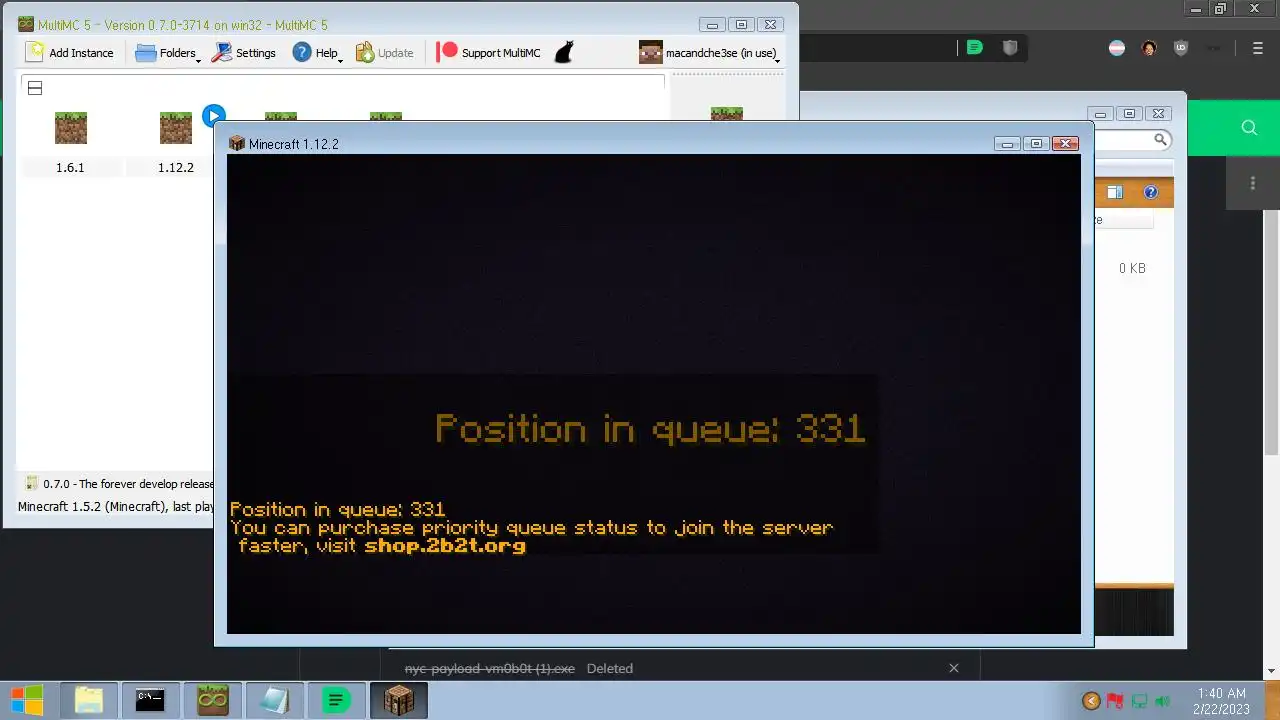This screenshot has height=720, width=1280.
Task: Click the network tray icon
Action: coord(1139,701)
